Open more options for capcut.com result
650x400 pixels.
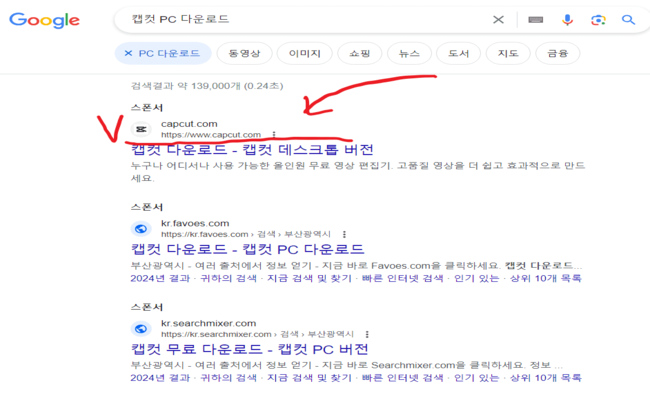pyautogui.click(x=274, y=135)
